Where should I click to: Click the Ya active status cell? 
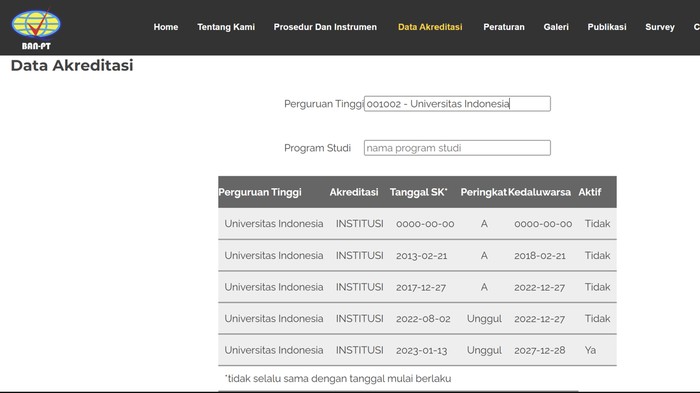590,351
